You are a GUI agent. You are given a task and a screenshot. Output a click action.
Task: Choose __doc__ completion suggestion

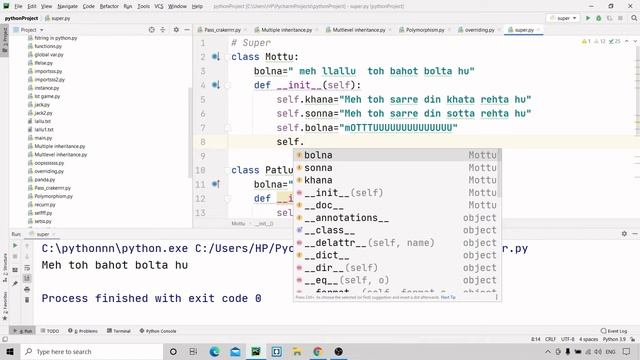[397, 205]
